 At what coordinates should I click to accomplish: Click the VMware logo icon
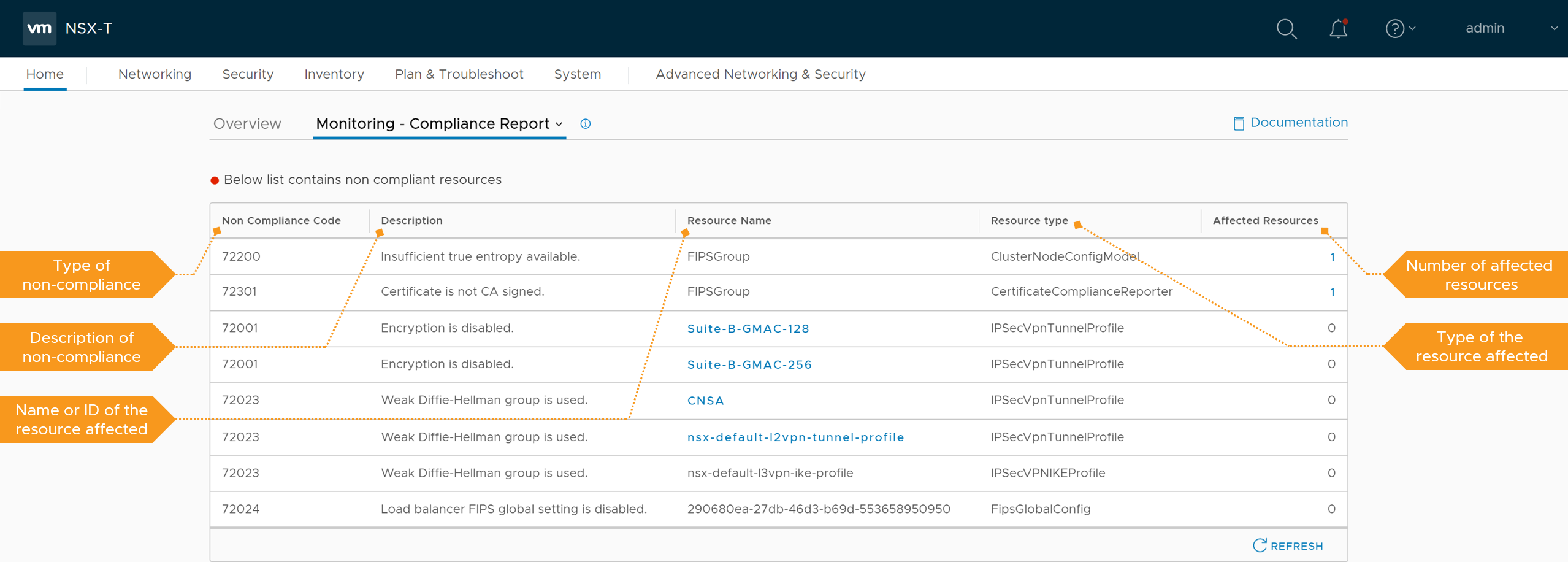click(39, 28)
